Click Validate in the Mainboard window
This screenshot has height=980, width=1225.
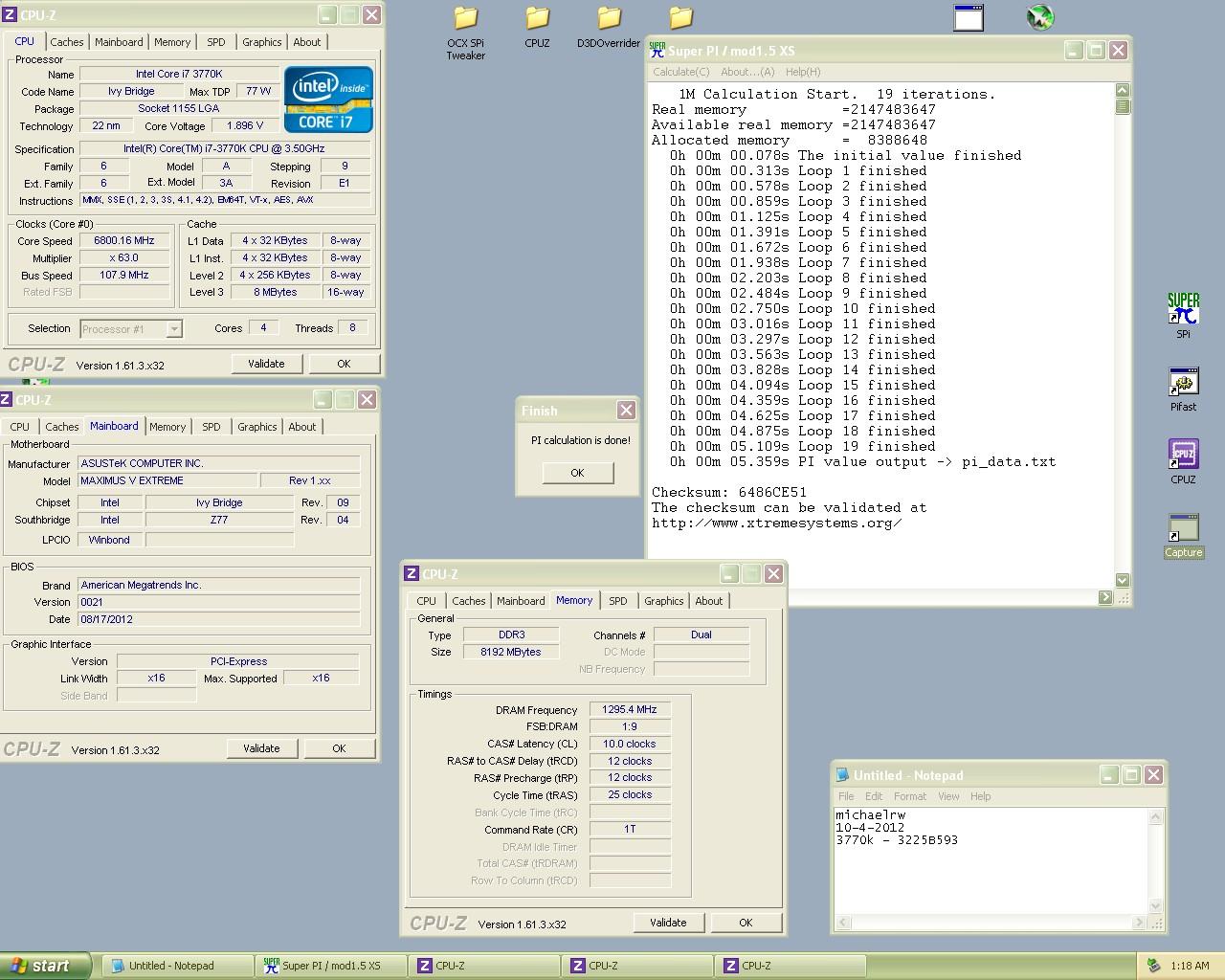261,748
